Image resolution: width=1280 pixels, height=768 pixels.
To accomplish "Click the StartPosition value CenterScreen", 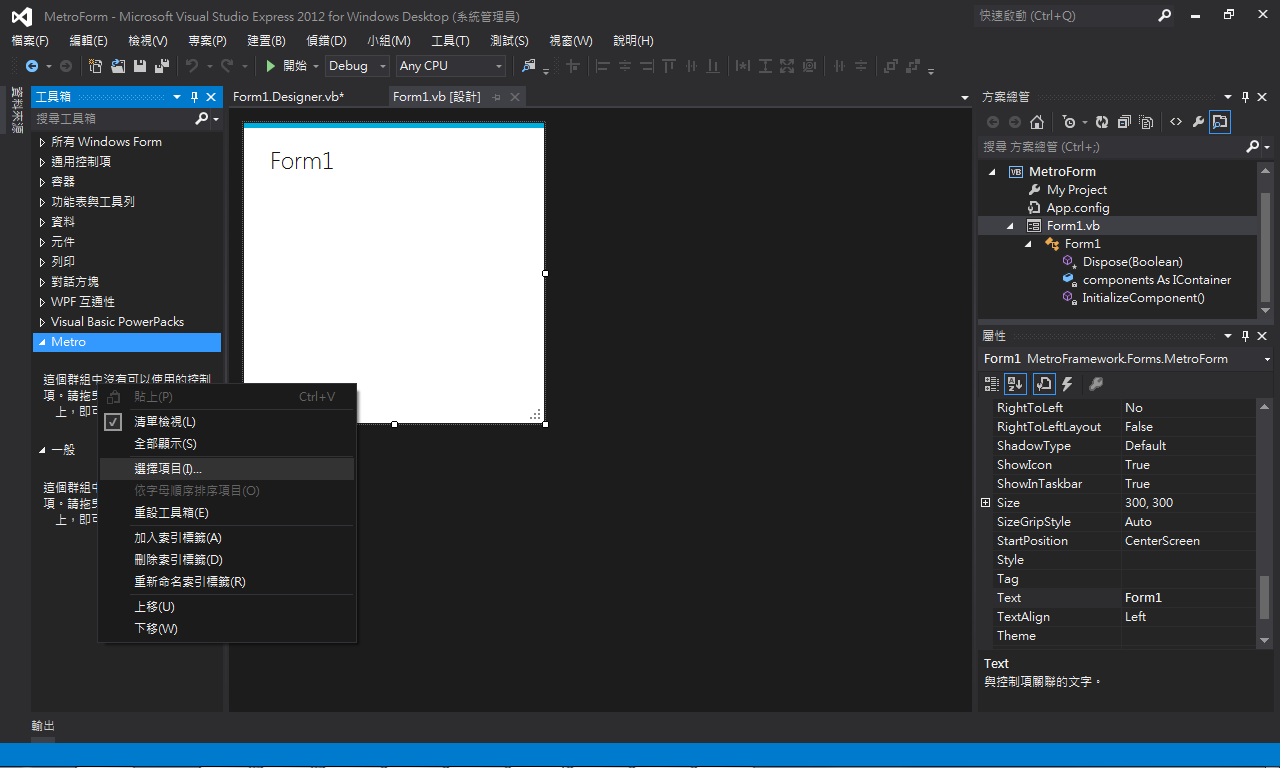I will point(1188,541).
